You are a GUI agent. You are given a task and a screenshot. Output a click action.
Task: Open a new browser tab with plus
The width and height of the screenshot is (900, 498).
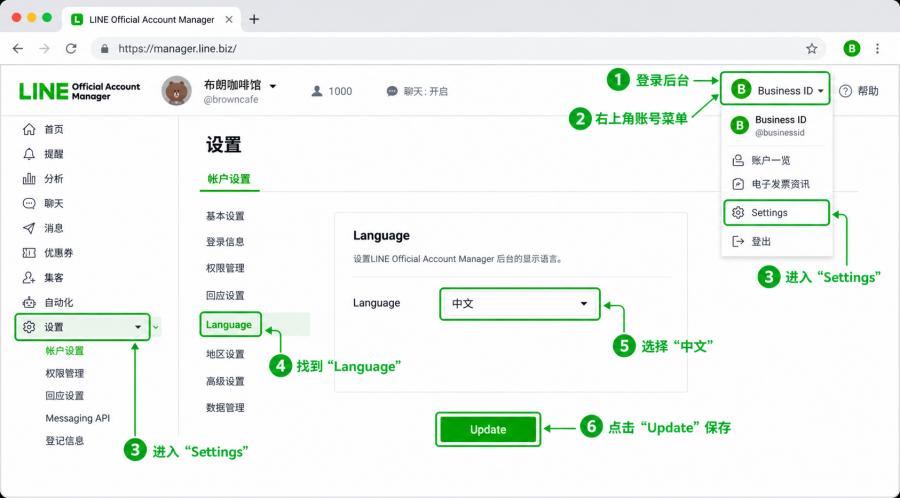click(x=254, y=20)
